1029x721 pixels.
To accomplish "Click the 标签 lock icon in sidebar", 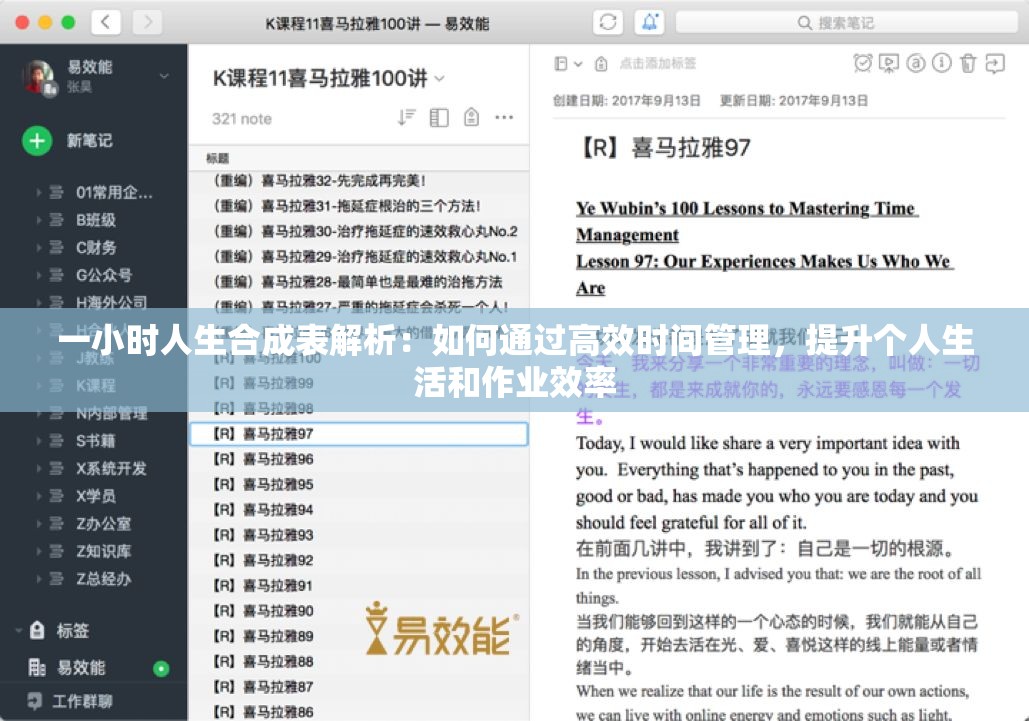I will click(x=37, y=630).
